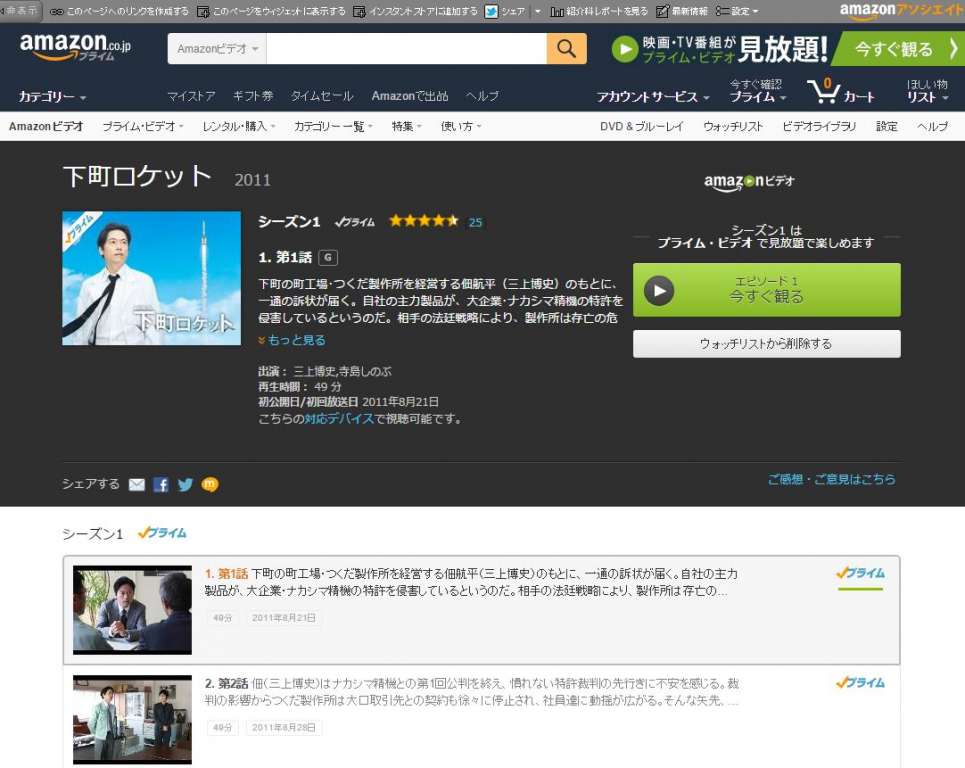Open ヘルプ in video submenu

click(932, 126)
